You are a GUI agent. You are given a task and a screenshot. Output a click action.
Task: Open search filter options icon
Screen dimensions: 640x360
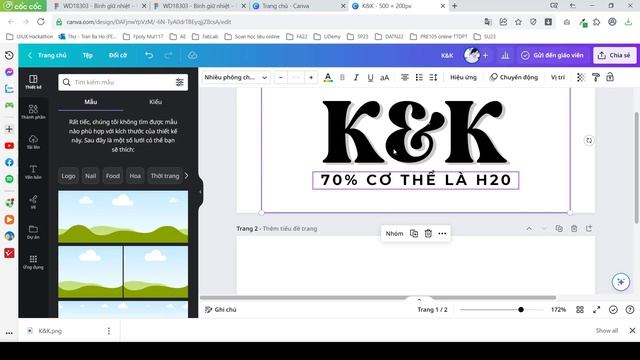click(x=180, y=82)
